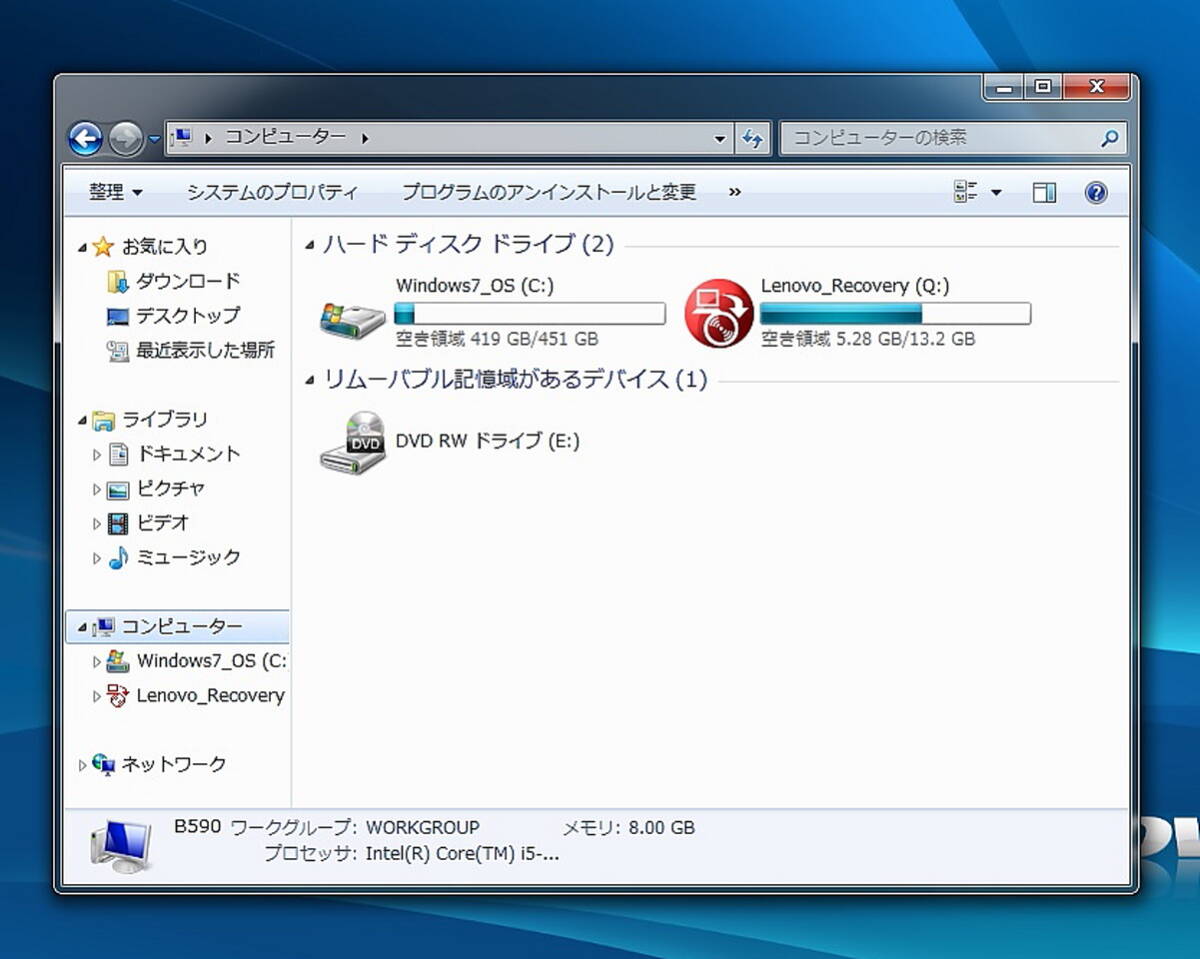Viewport: 1200px width, 959px height.
Task: Maximize the Explorer window
Action: (x=1041, y=88)
